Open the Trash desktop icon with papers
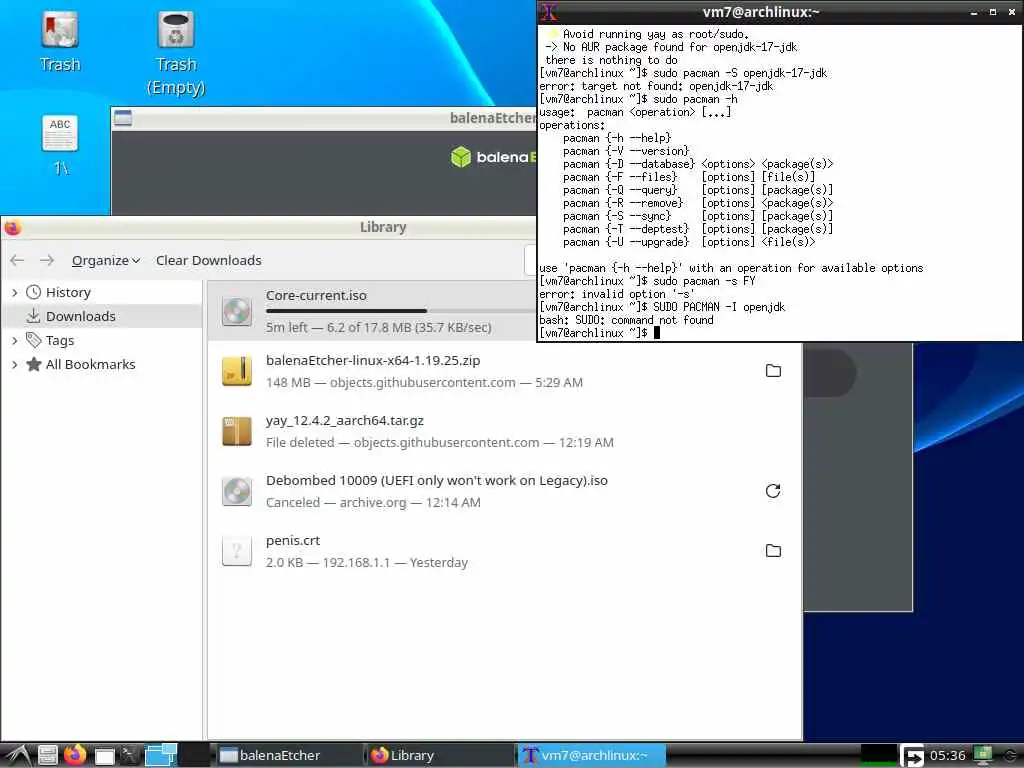The height and width of the screenshot is (768, 1024). pos(59,30)
